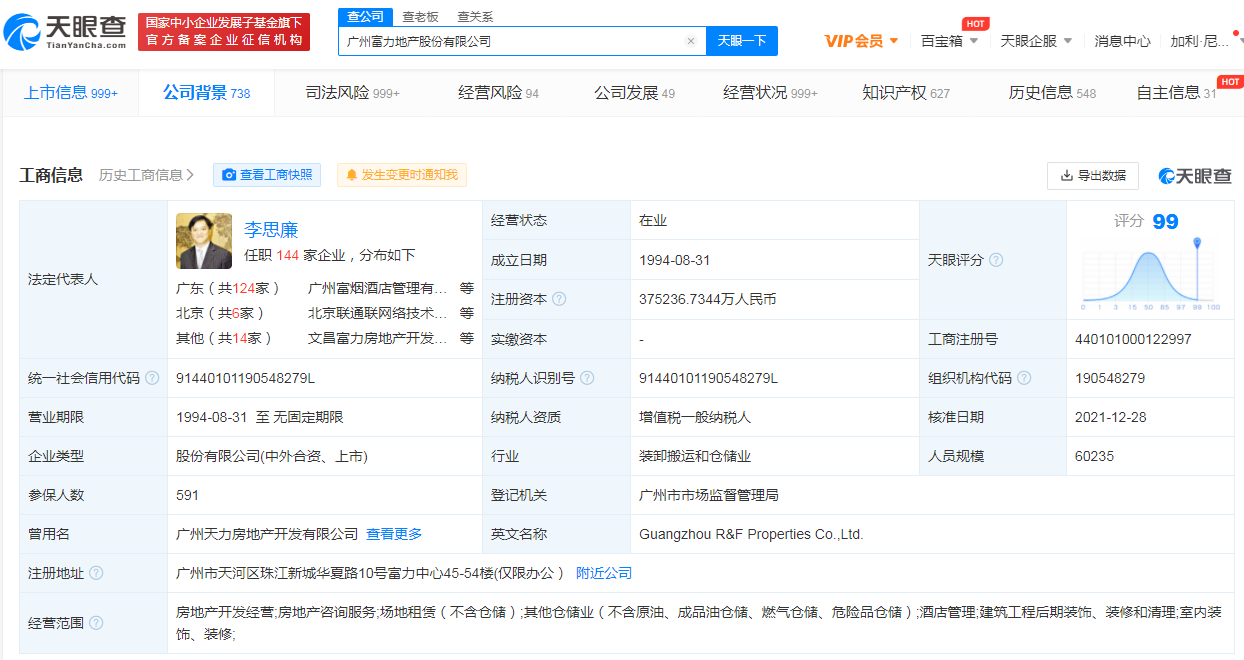
Task: Click help icon next to 组织机构代码
Action: pos(1024,378)
